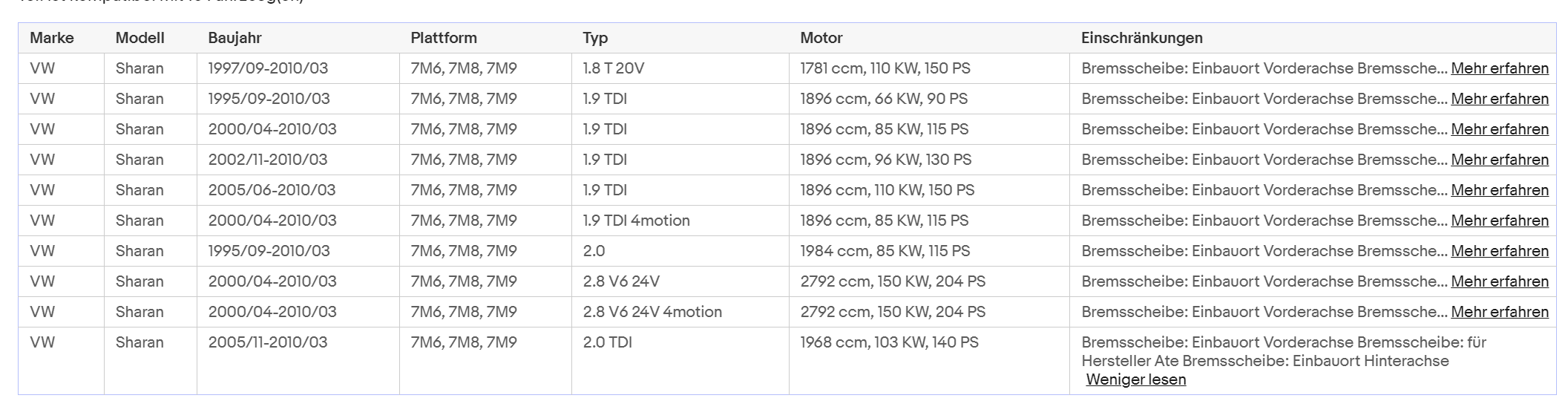Screen dimensions: 1568x401
Task: Select the 1997/09-2010/03 Baujahr cell
Action: (x=268, y=68)
